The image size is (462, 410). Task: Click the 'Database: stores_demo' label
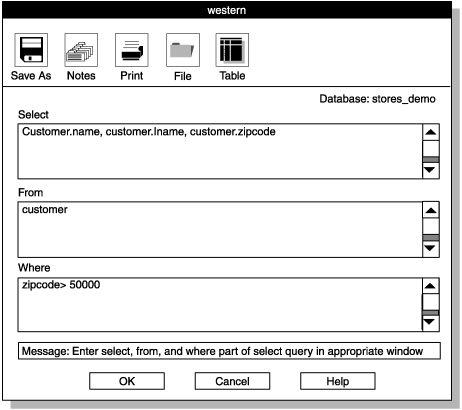tap(377, 99)
